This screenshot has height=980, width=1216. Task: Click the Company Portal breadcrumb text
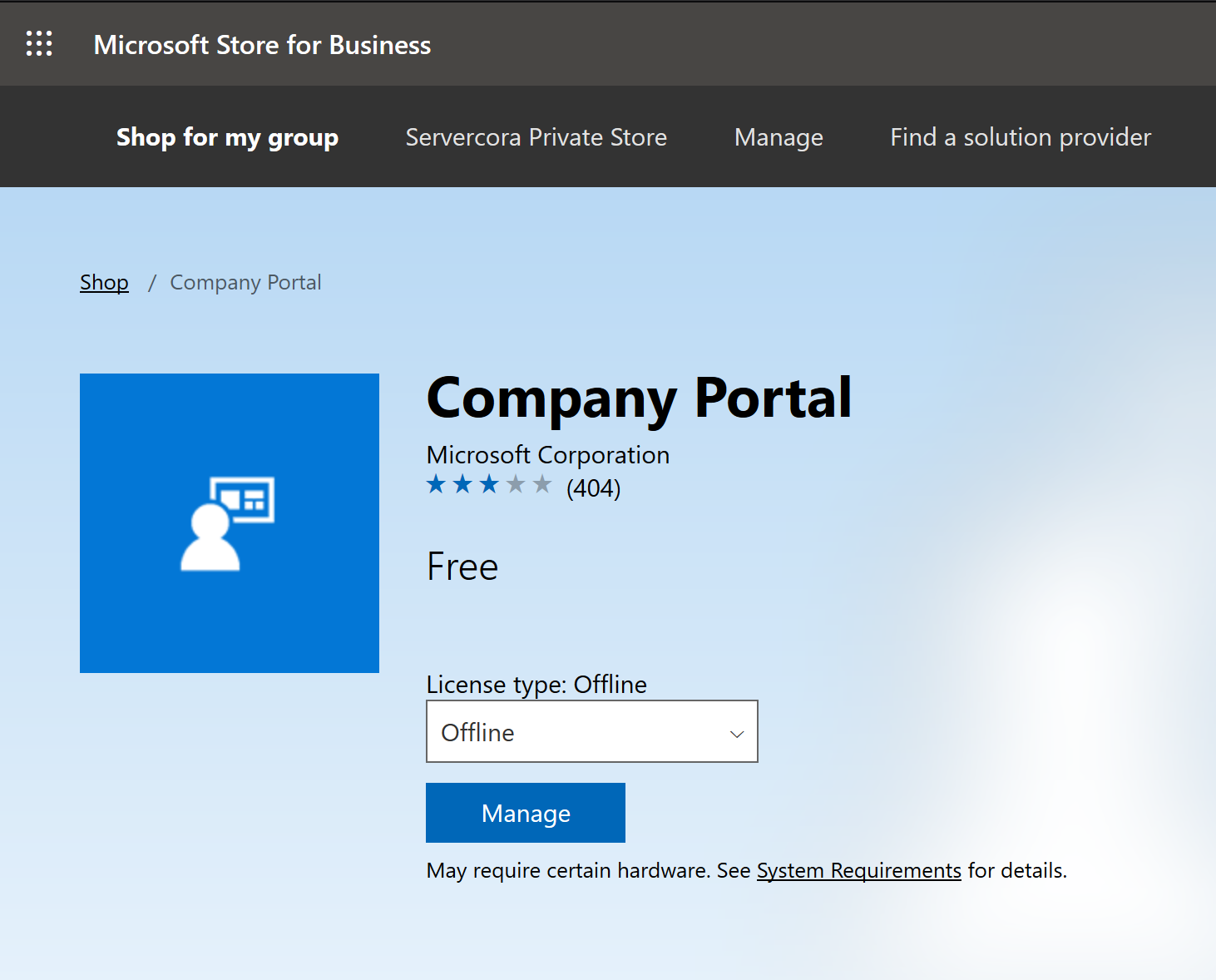click(245, 283)
